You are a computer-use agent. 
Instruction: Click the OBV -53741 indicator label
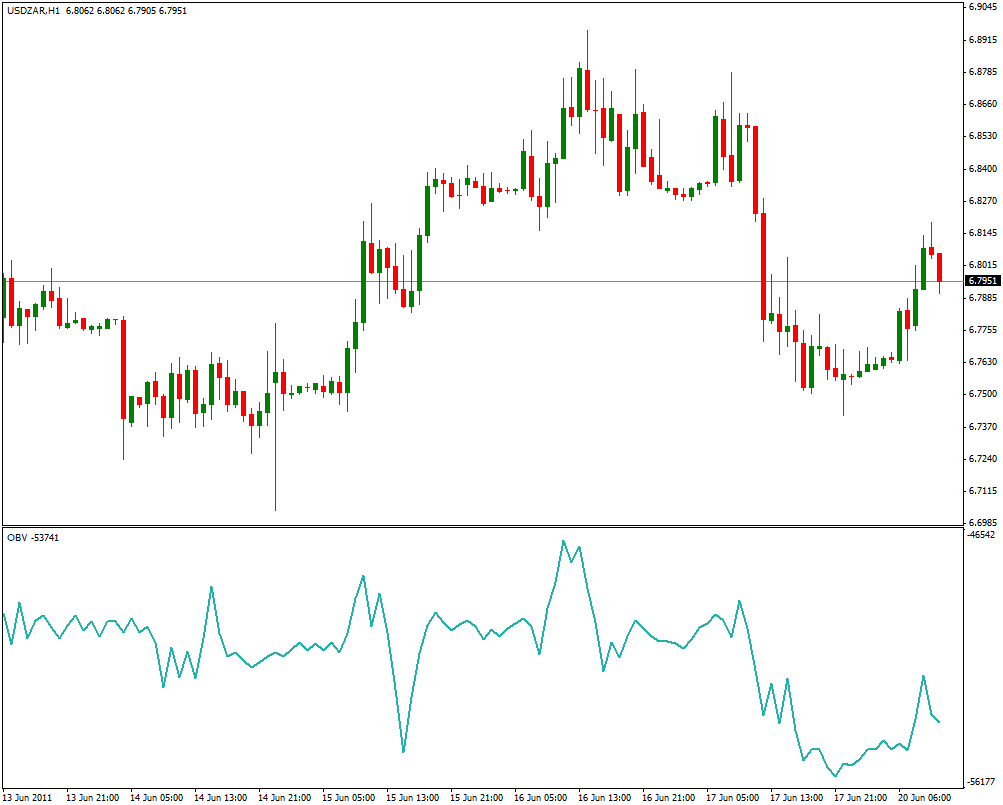pyautogui.click(x=33, y=538)
